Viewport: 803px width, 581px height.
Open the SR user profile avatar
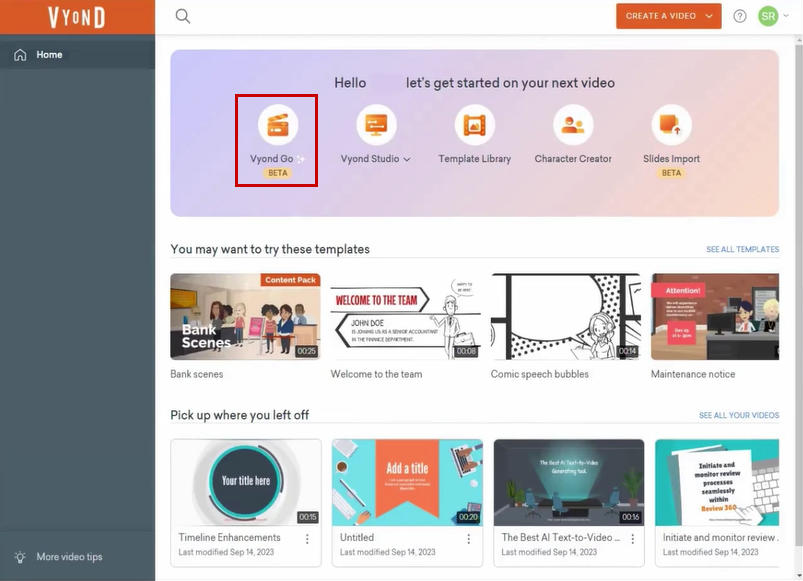[768, 16]
